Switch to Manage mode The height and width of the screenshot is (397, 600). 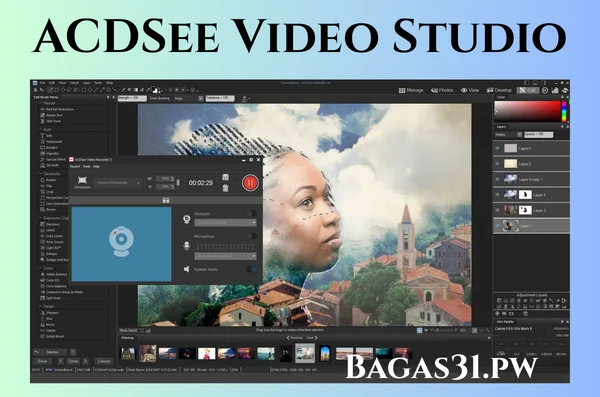pos(411,90)
